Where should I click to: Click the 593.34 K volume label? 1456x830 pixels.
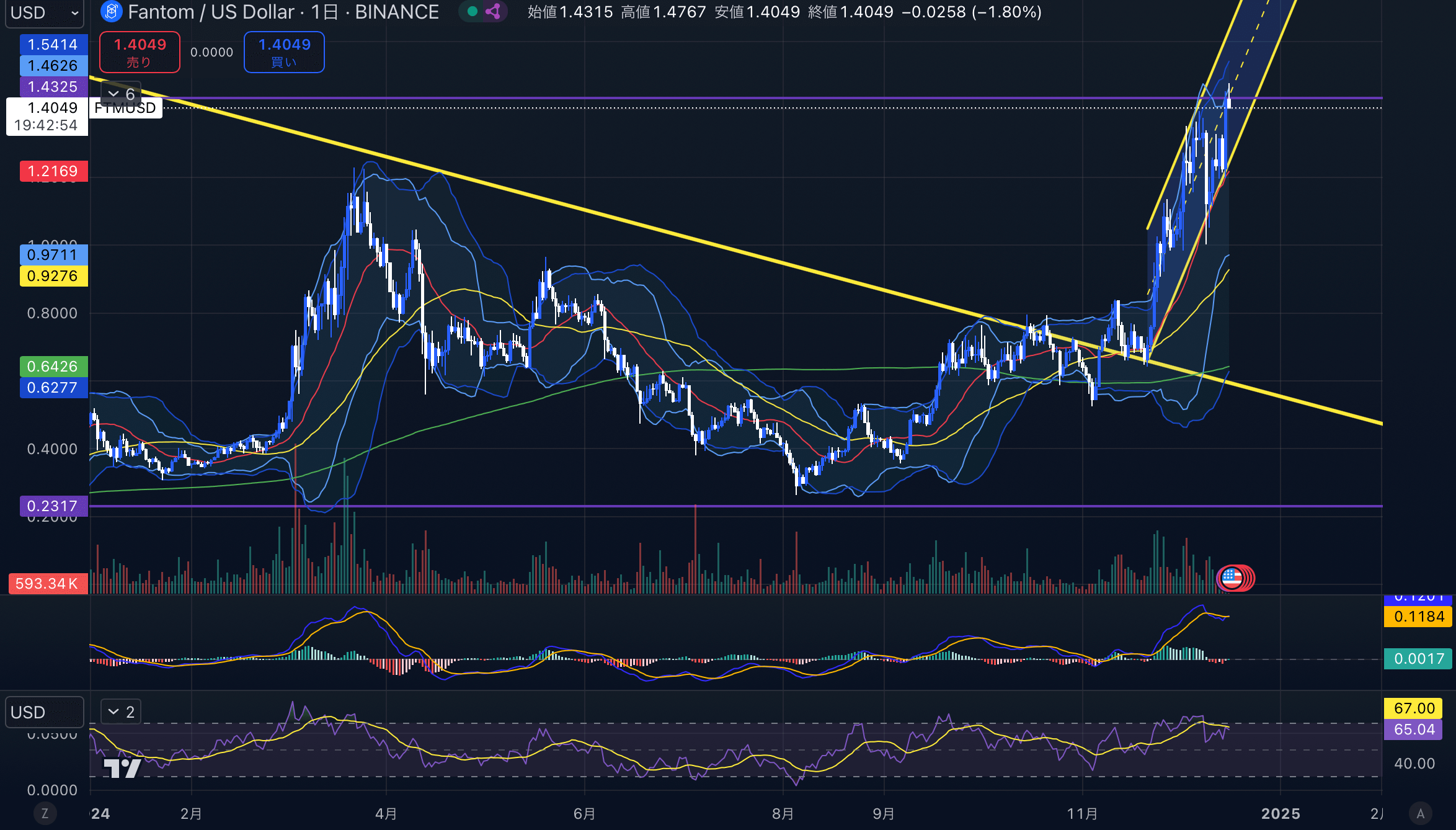tap(48, 584)
